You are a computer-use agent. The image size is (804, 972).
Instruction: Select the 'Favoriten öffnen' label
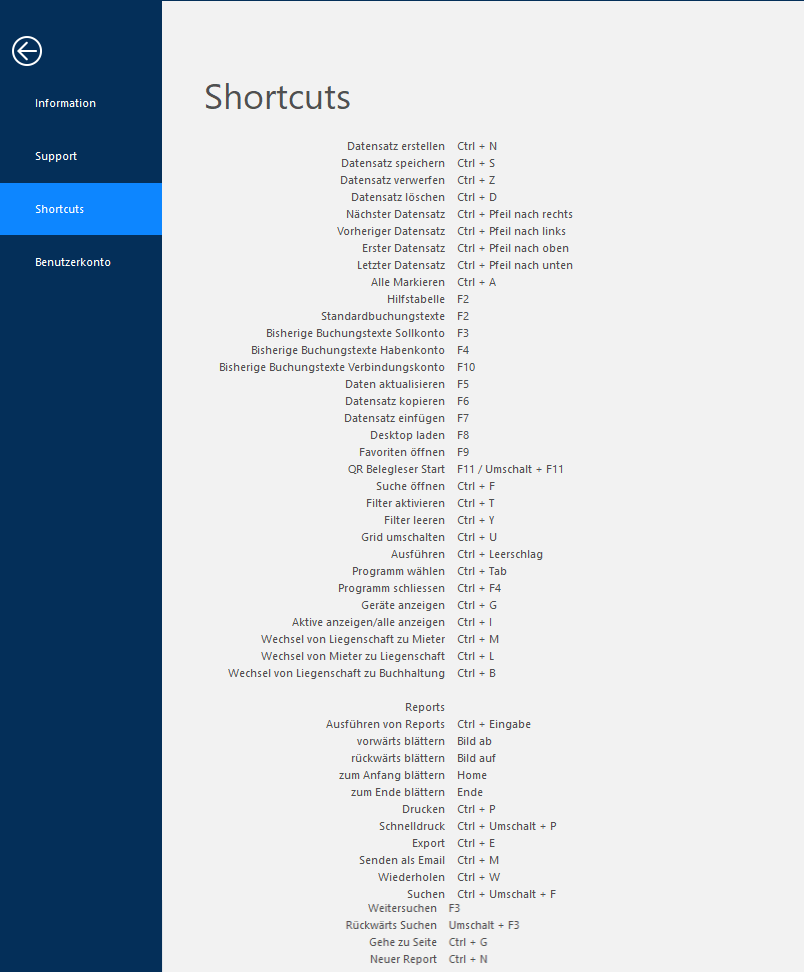[402, 452]
